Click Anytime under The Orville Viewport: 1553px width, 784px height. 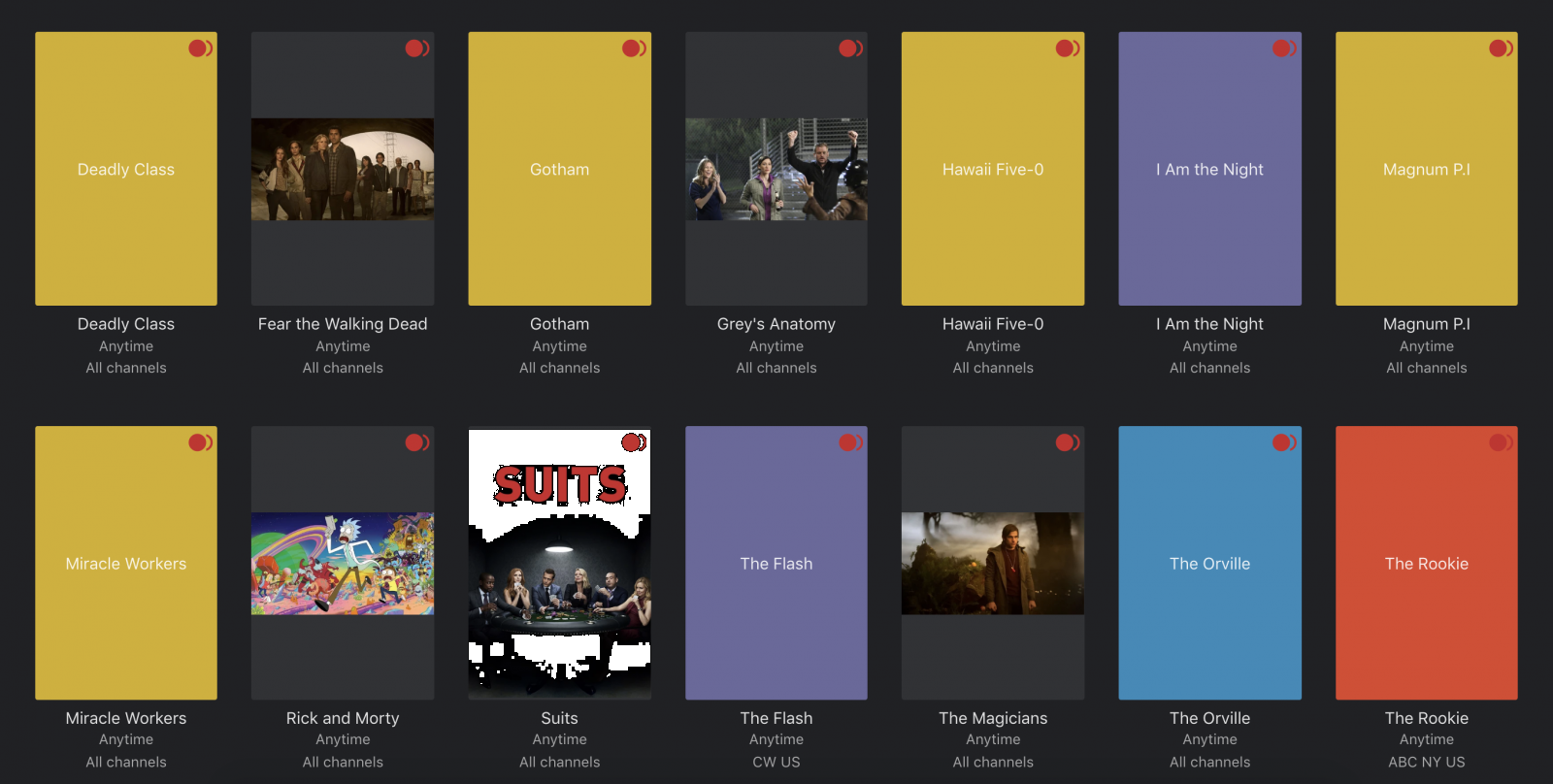coord(1210,739)
